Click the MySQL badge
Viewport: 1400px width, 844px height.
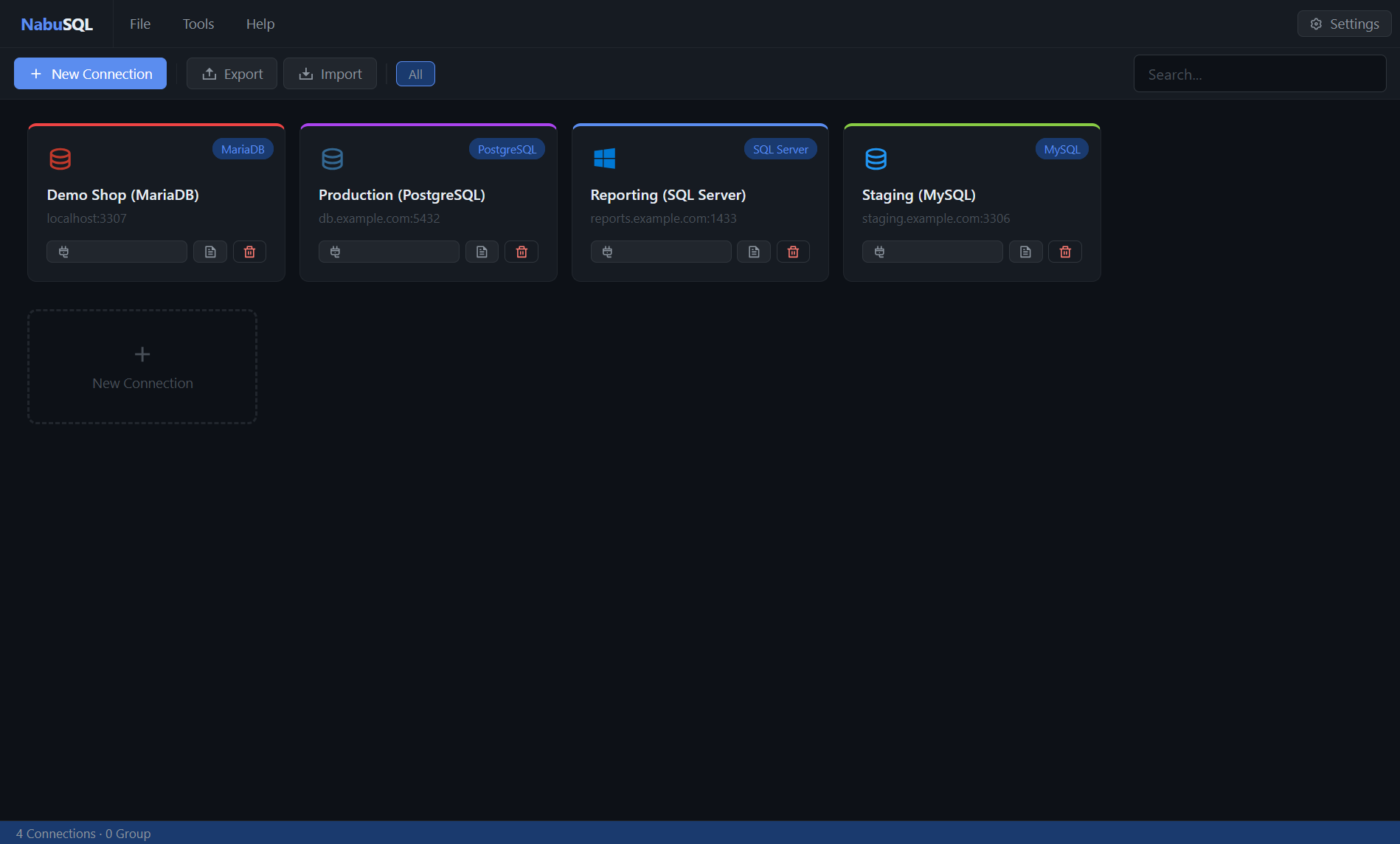1062,149
